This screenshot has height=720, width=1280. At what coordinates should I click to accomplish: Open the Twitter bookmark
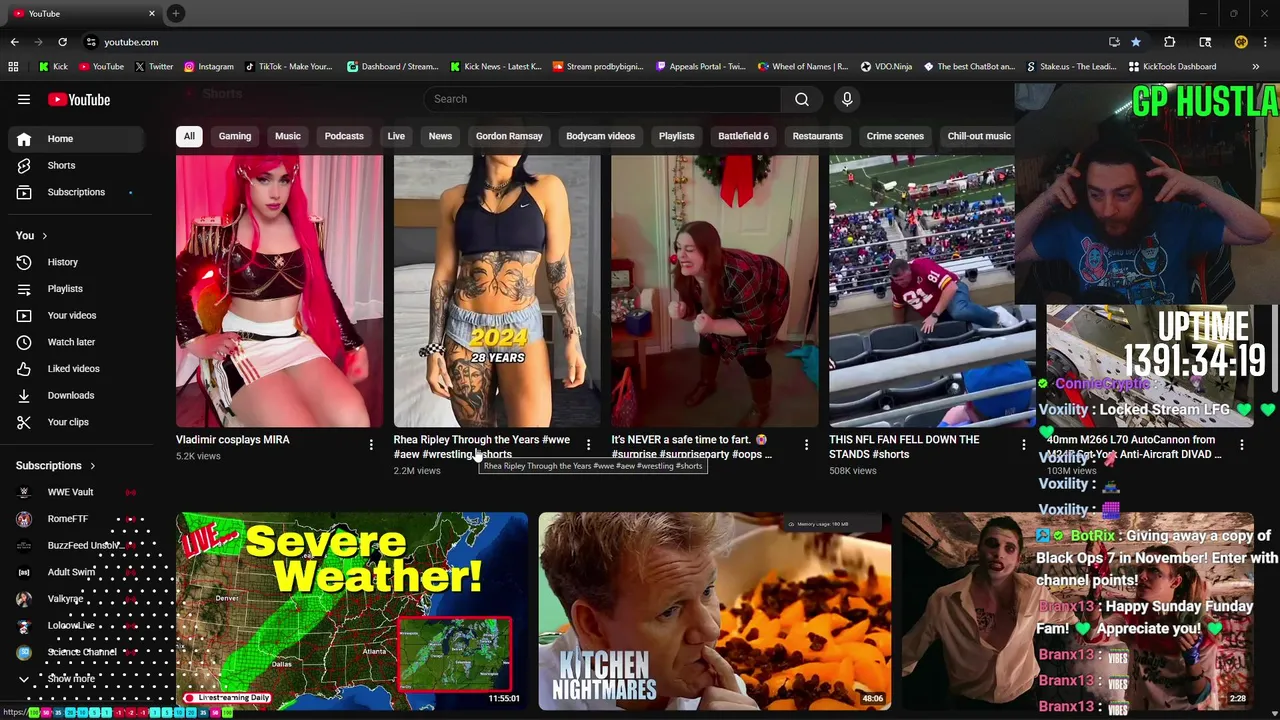click(x=153, y=67)
